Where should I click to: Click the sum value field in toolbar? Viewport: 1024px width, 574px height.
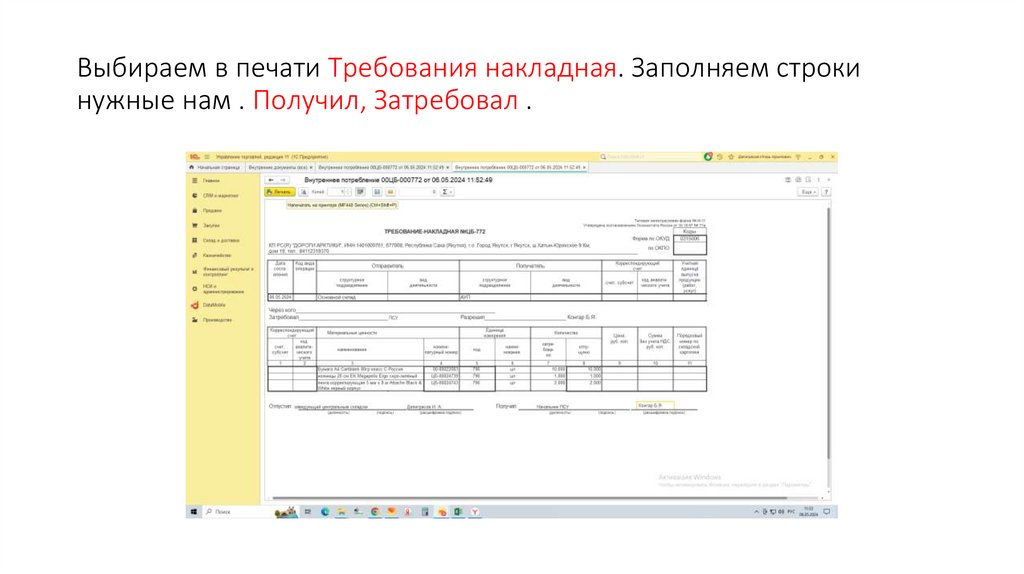click(x=418, y=192)
